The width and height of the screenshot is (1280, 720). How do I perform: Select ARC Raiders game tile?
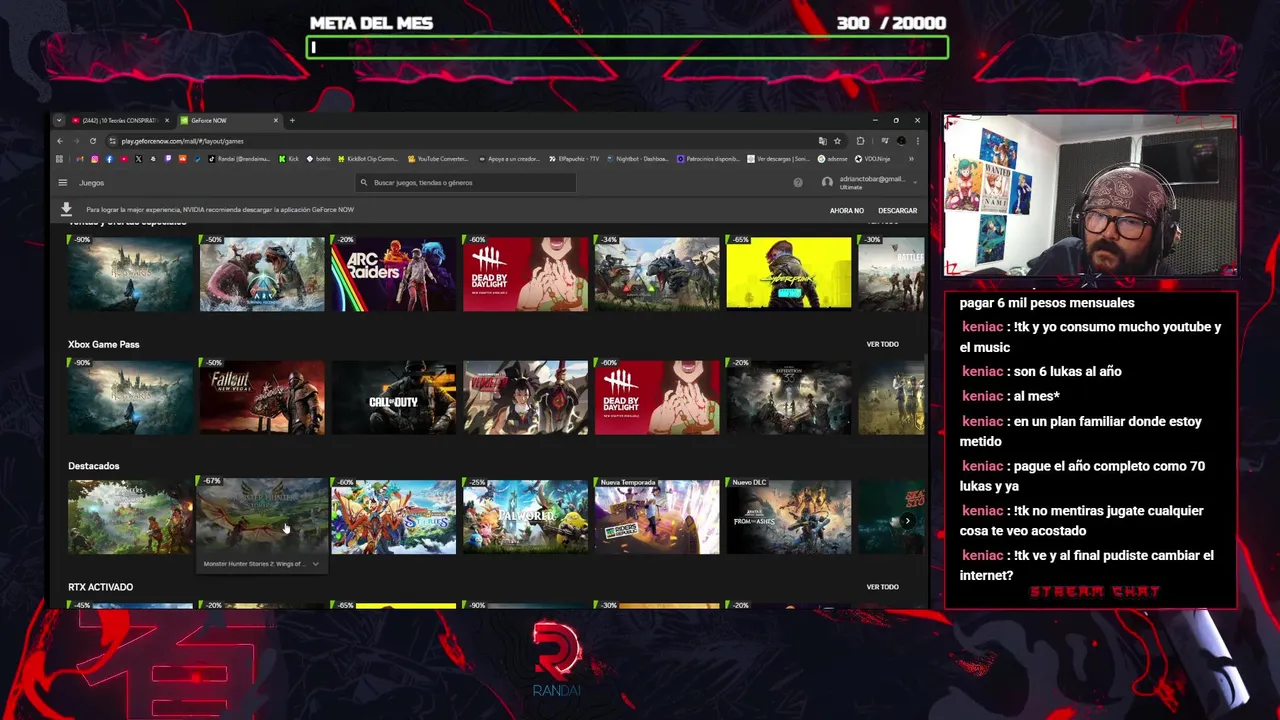(393, 274)
